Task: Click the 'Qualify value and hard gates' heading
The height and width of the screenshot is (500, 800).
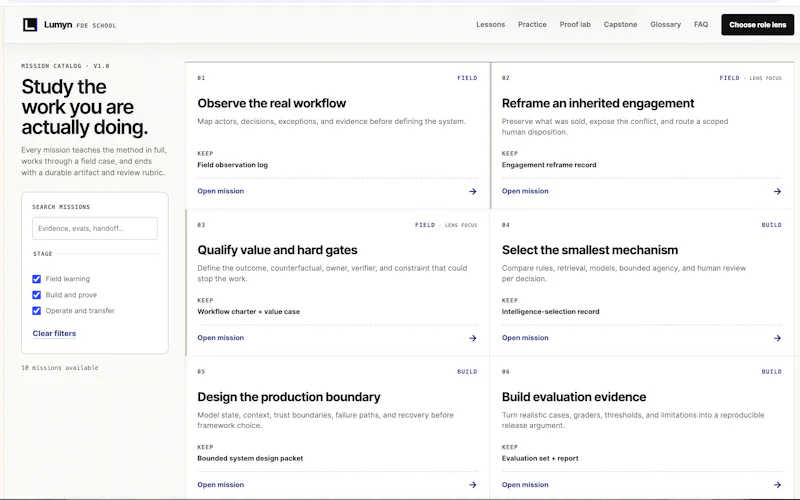Action: pyautogui.click(x=277, y=250)
